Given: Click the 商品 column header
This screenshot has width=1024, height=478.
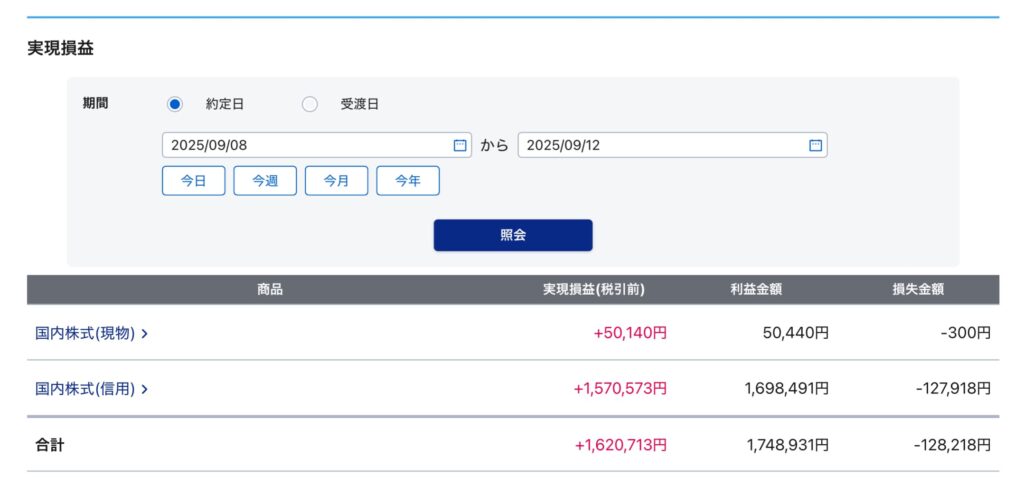Looking at the screenshot, I should 270,290.
